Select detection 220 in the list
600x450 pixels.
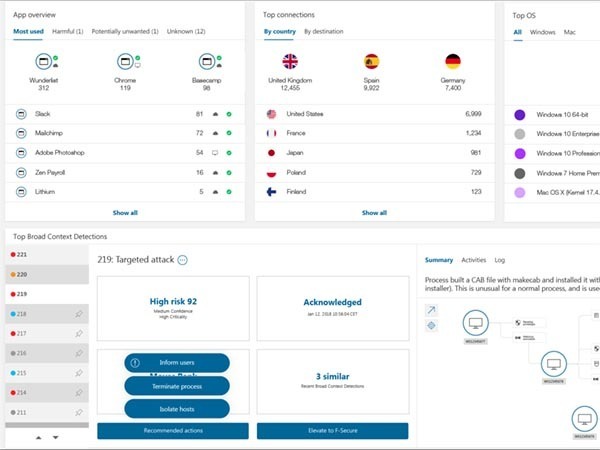47,274
